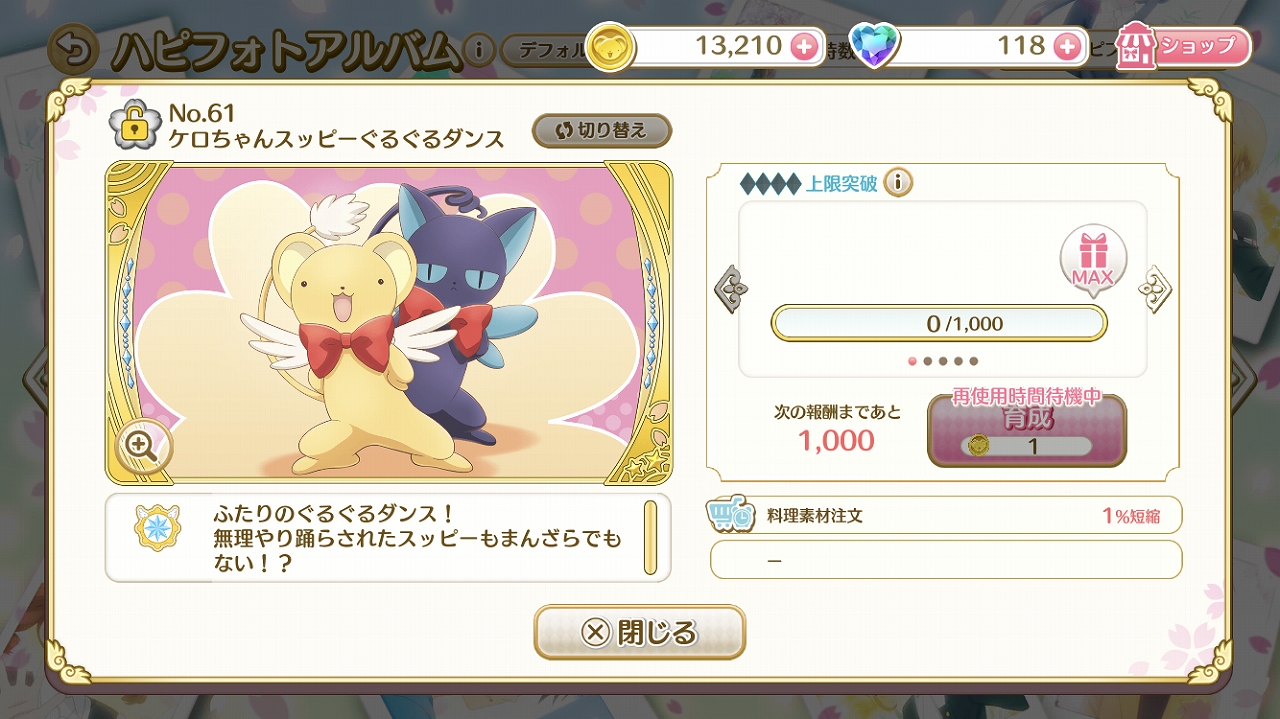Close dialog with 閉じる button
Viewport: 1280px width, 719px height.
640,632
